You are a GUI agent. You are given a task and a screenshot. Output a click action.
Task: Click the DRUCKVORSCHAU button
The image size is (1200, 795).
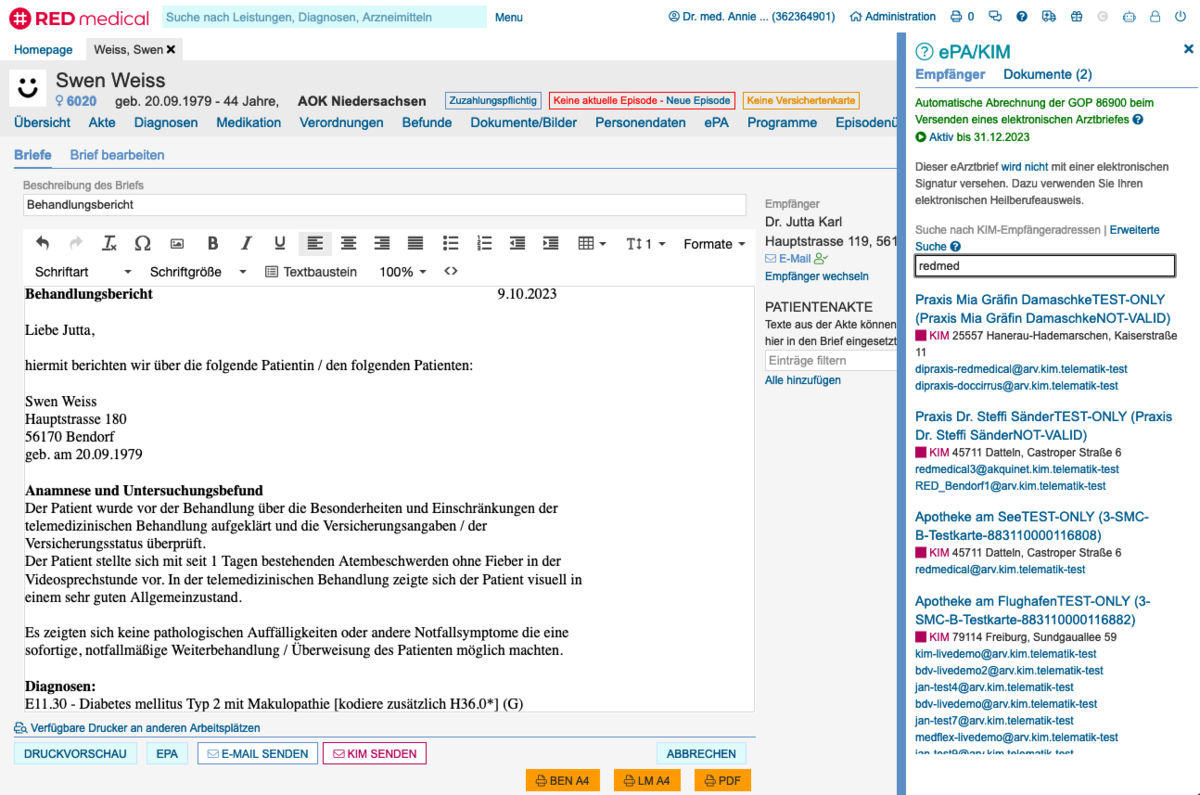click(x=75, y=754)
